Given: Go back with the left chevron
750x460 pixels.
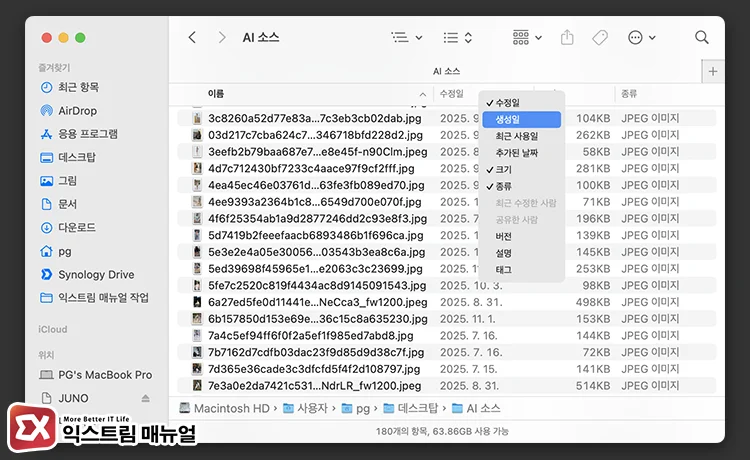Looking at the screenshot, I should click(x=193, y=38).
